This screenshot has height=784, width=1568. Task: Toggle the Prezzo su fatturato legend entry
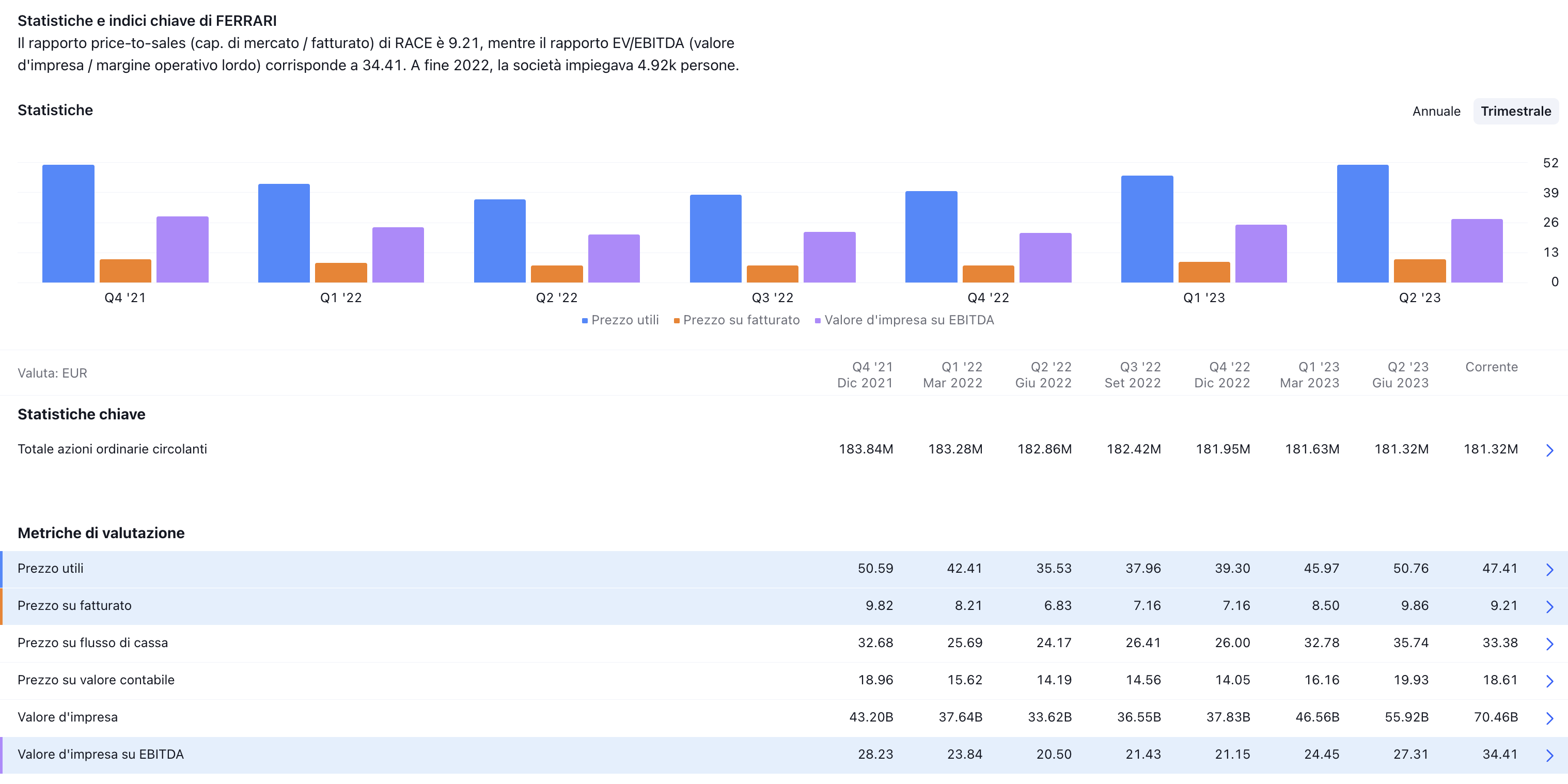tap(736, 320)
